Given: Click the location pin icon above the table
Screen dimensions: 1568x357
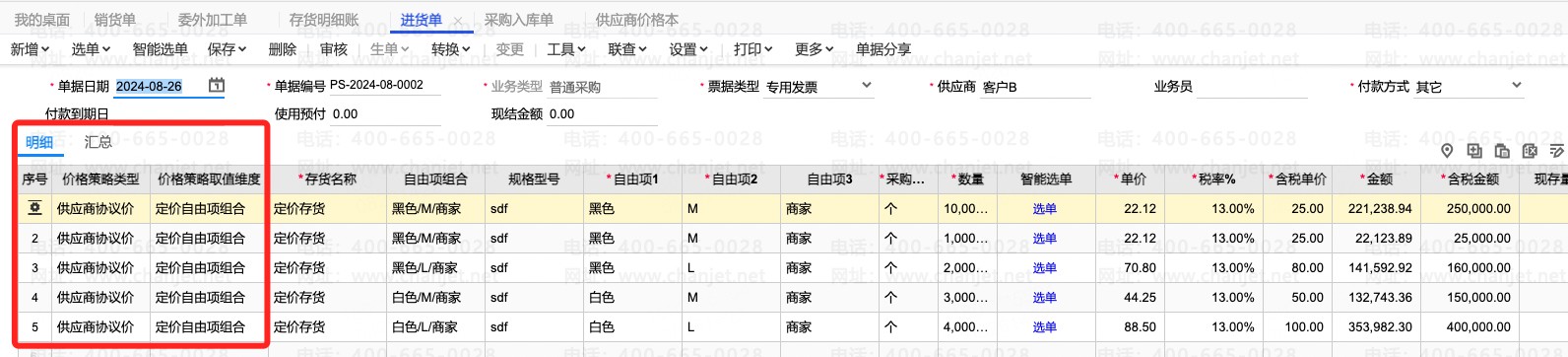Looking at the screenshot, I should (x=1447, y=151).
